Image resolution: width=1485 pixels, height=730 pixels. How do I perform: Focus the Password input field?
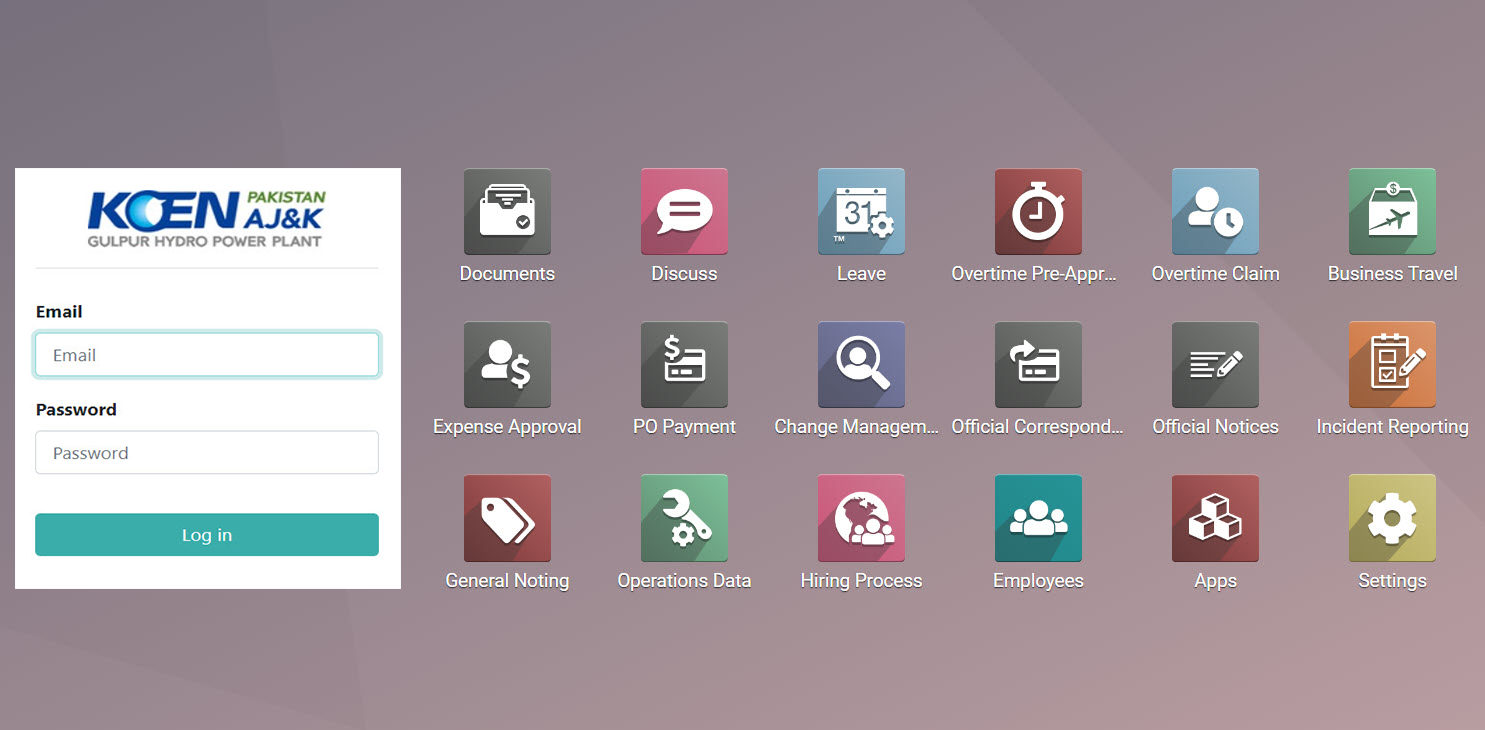pyautogui.click(x=207, y=453)
